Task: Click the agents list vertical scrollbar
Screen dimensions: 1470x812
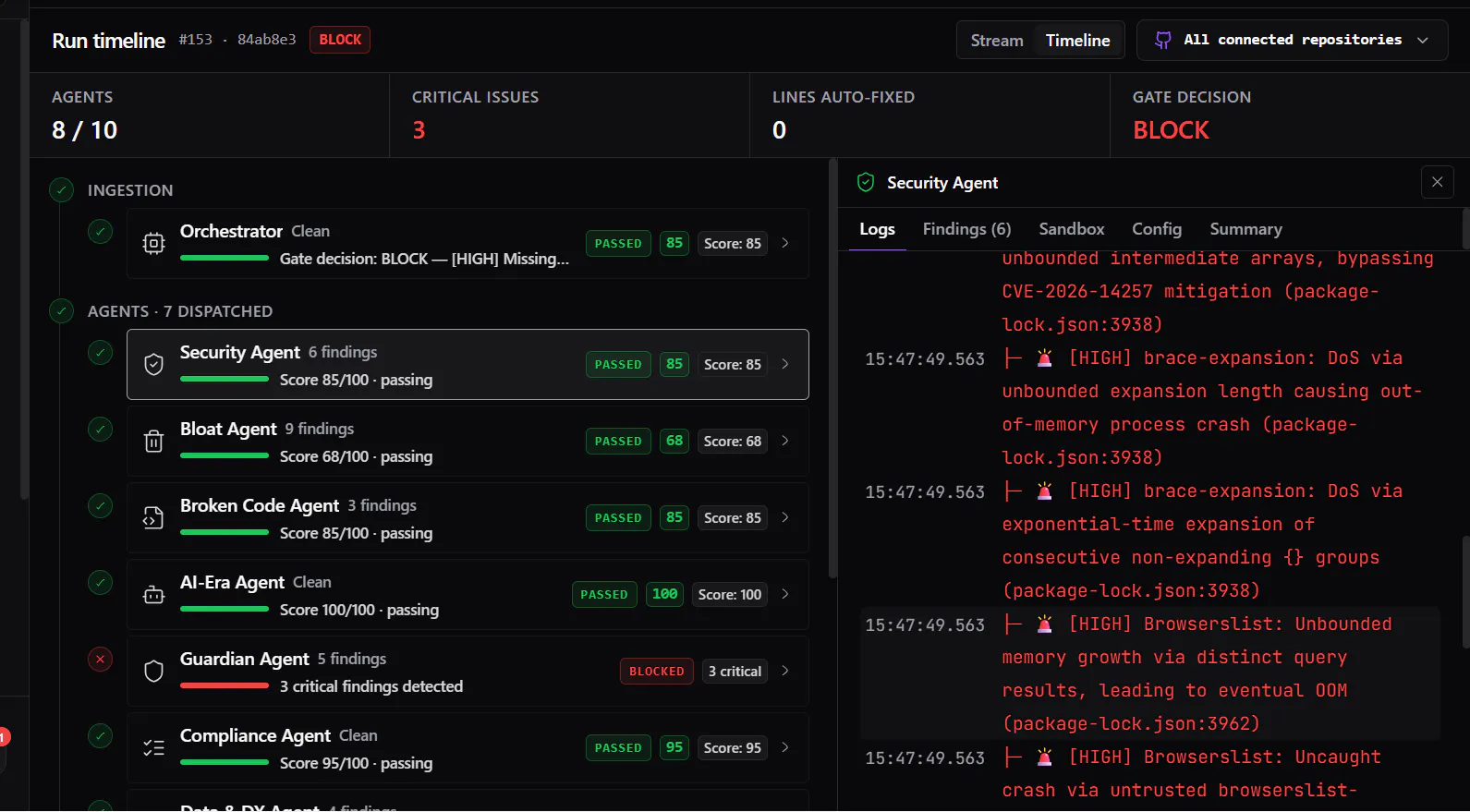Action: pyautogui.click(x=832, y=370)
